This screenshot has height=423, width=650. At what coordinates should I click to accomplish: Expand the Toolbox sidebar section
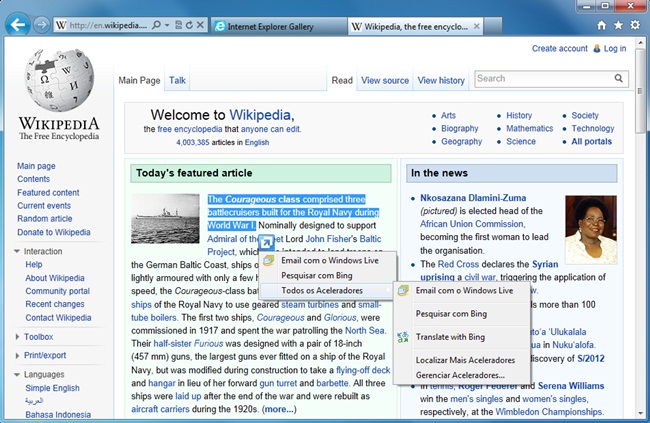pos(17,337)
